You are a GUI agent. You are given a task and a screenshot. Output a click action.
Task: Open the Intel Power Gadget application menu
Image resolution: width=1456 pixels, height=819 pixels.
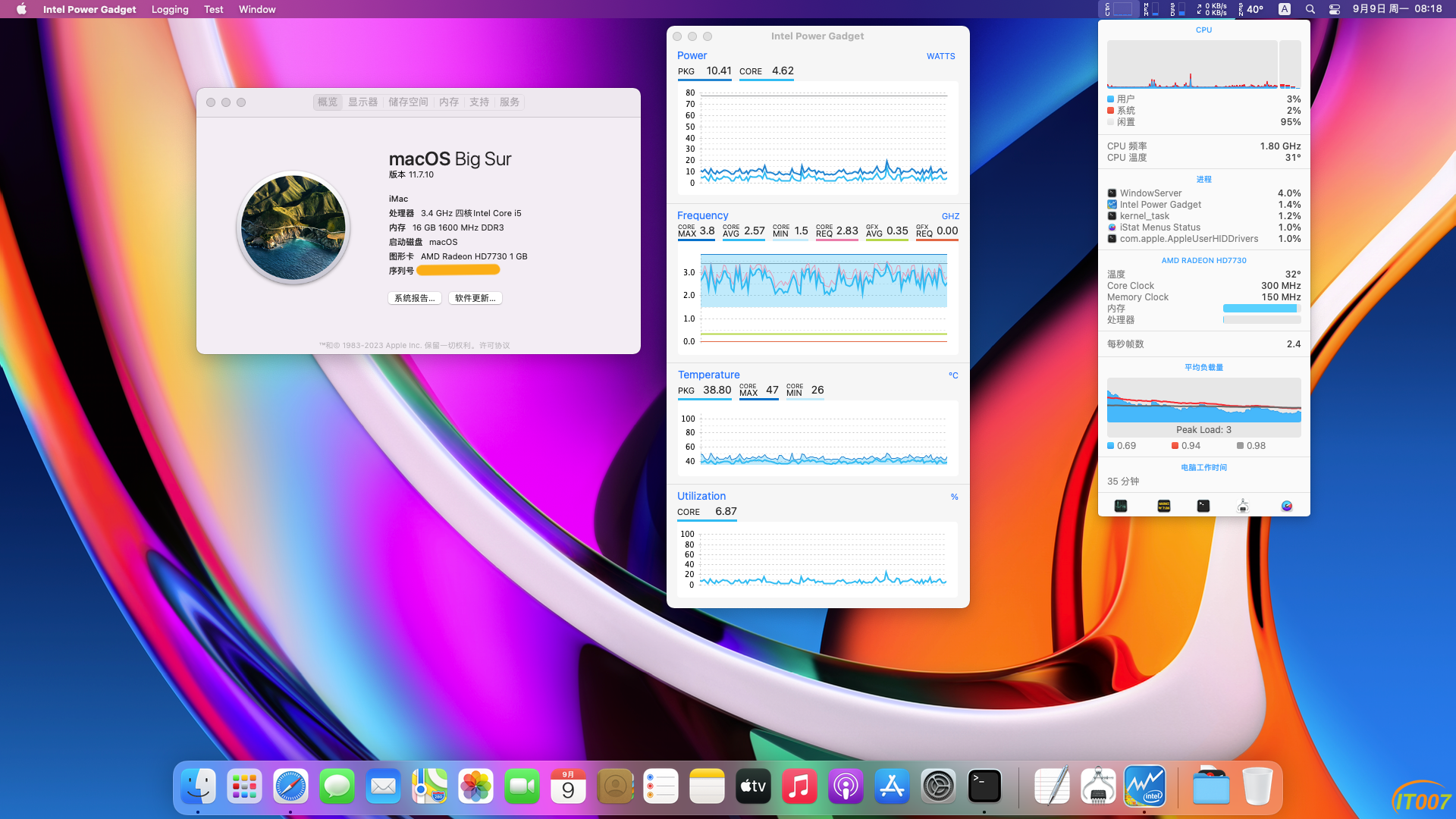[89, 9]
